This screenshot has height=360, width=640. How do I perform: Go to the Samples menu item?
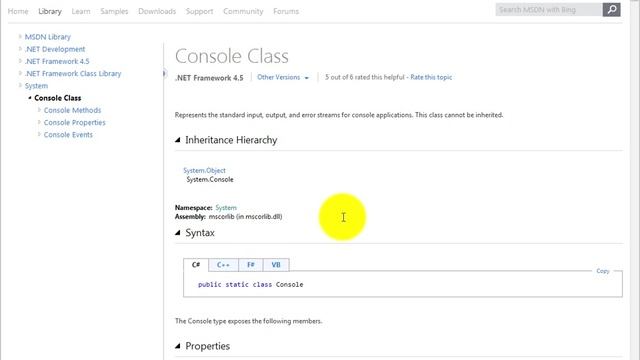tap(114, 11)
